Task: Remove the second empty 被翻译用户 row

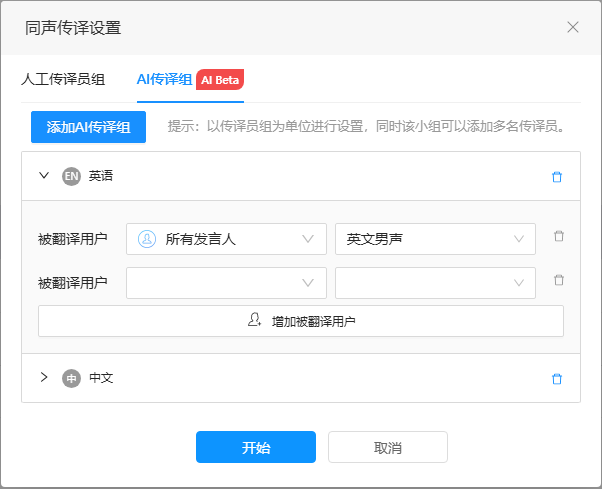Action: (x=559, y=280)
